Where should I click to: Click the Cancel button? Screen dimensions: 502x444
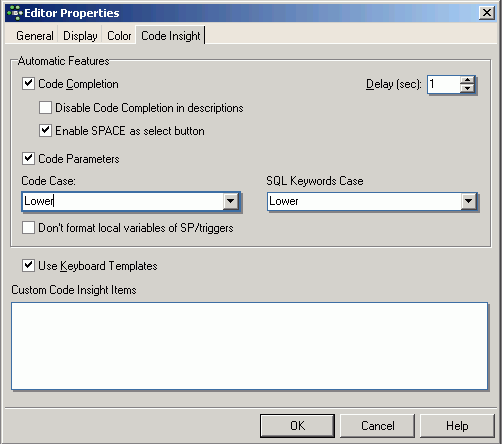(377, 426)
